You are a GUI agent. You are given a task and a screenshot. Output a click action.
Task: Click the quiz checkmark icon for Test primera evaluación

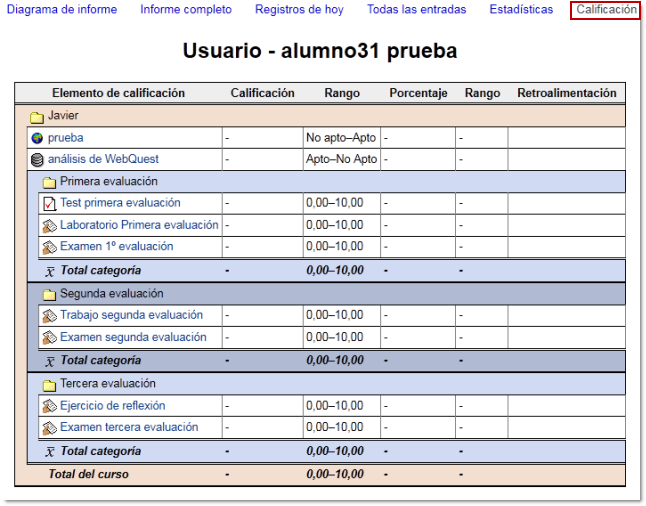(x=49, y=204)
